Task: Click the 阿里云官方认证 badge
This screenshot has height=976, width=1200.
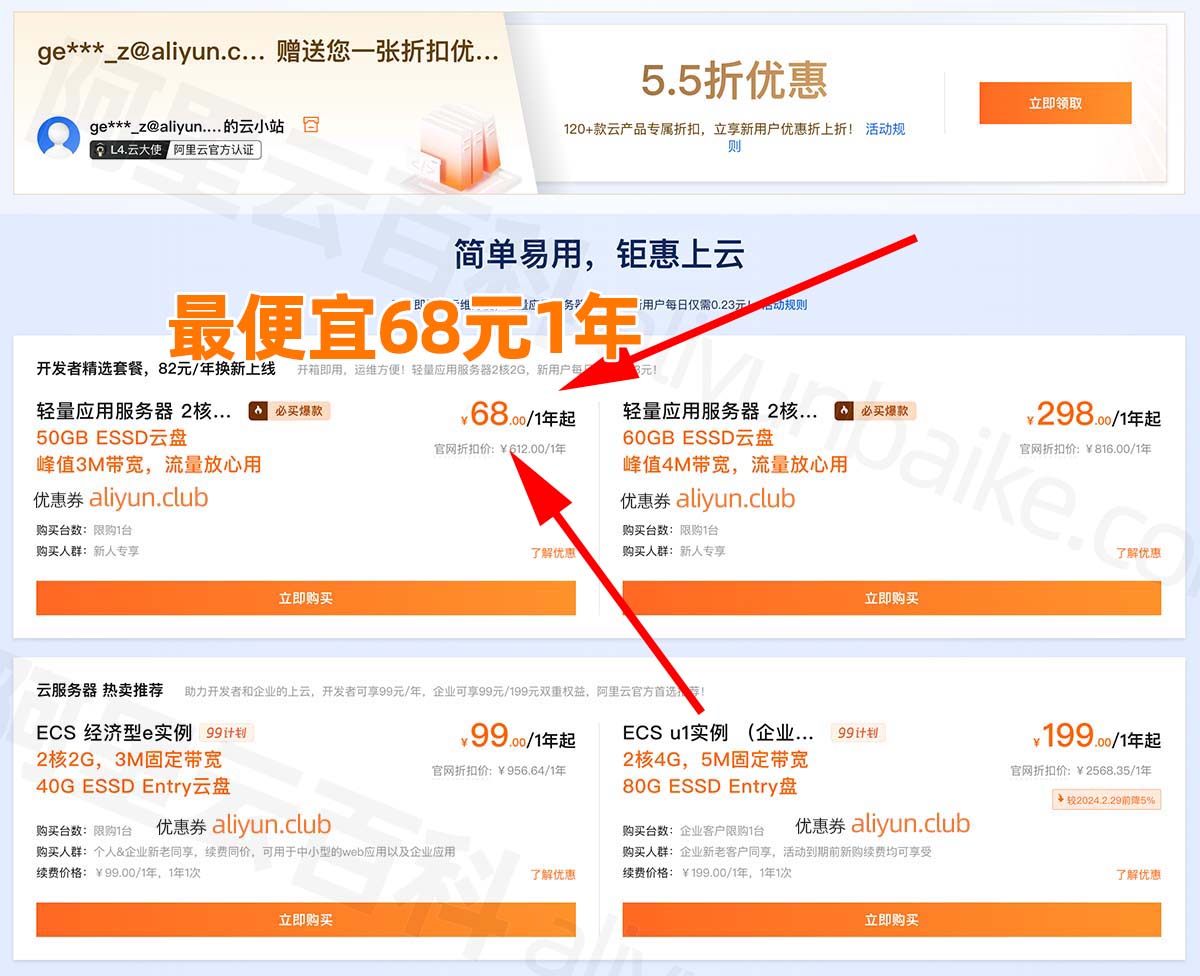Action: [x=213, y=150]
